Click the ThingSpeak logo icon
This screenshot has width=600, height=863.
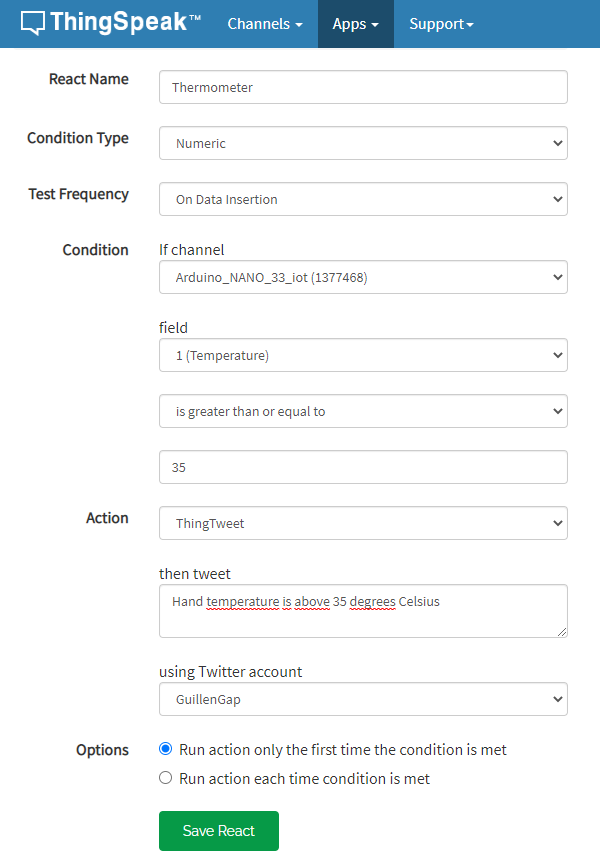tap(33, 23)
